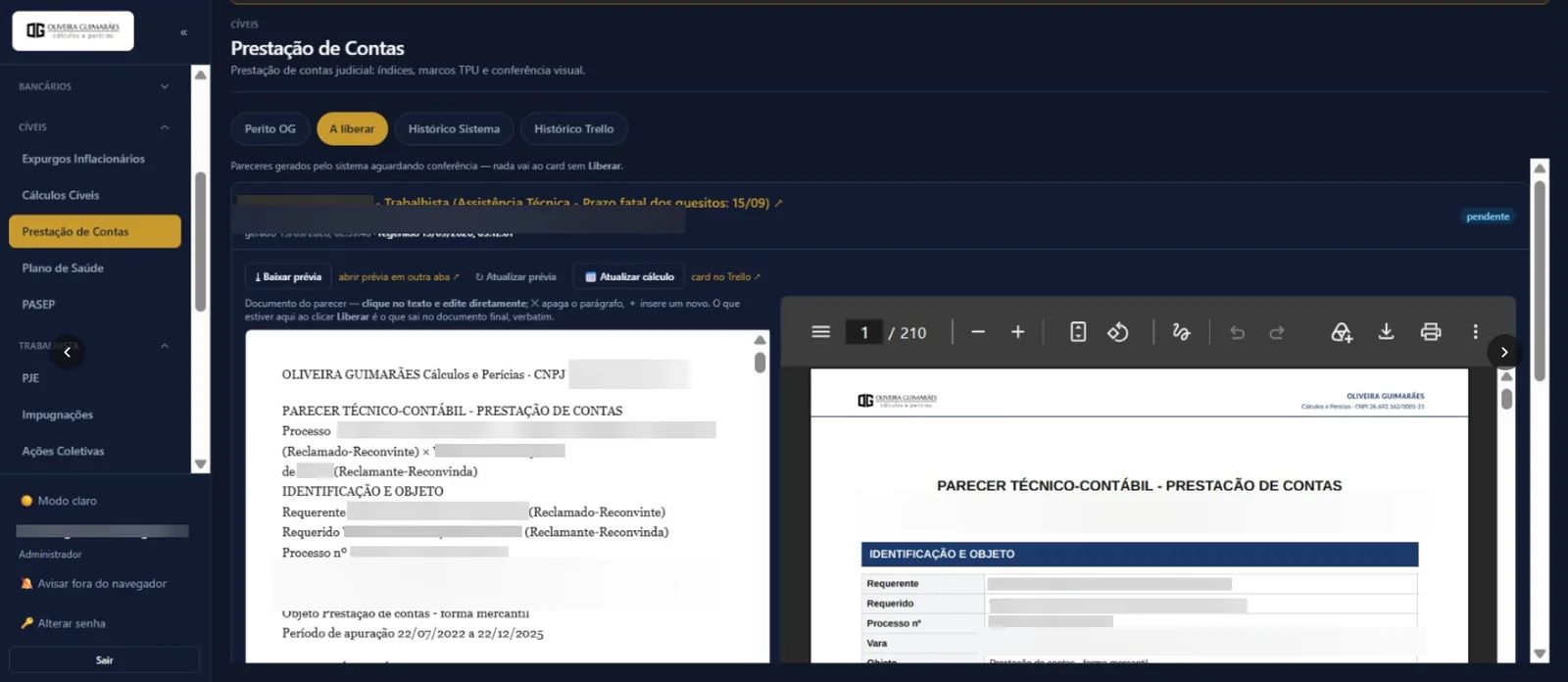1568x682 pixels.
Task: Click abrir prévia em outra aba link
Action: (x=399, y=277)
